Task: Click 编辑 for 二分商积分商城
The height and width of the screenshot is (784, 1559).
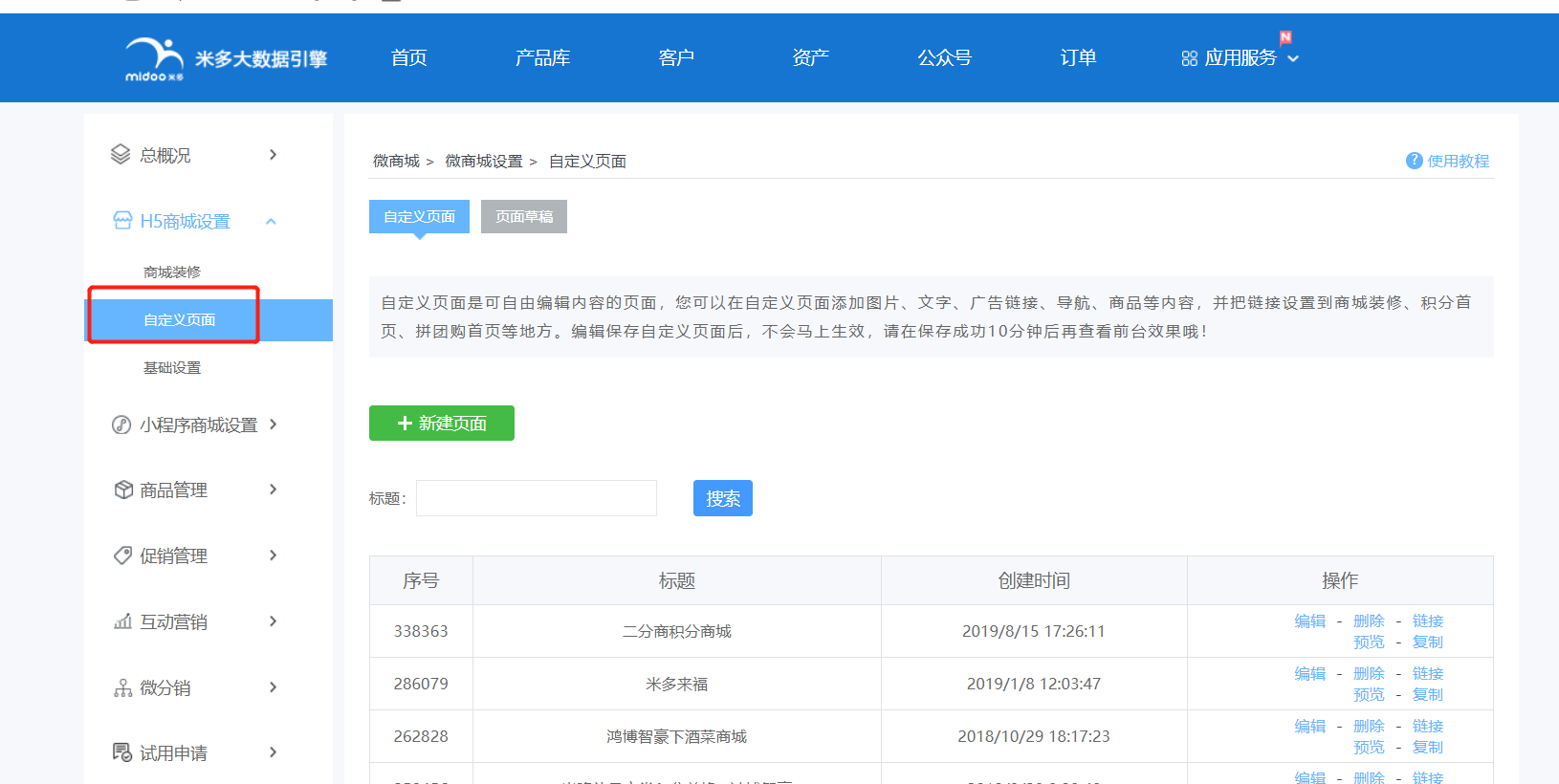Action: (1310, 621)
